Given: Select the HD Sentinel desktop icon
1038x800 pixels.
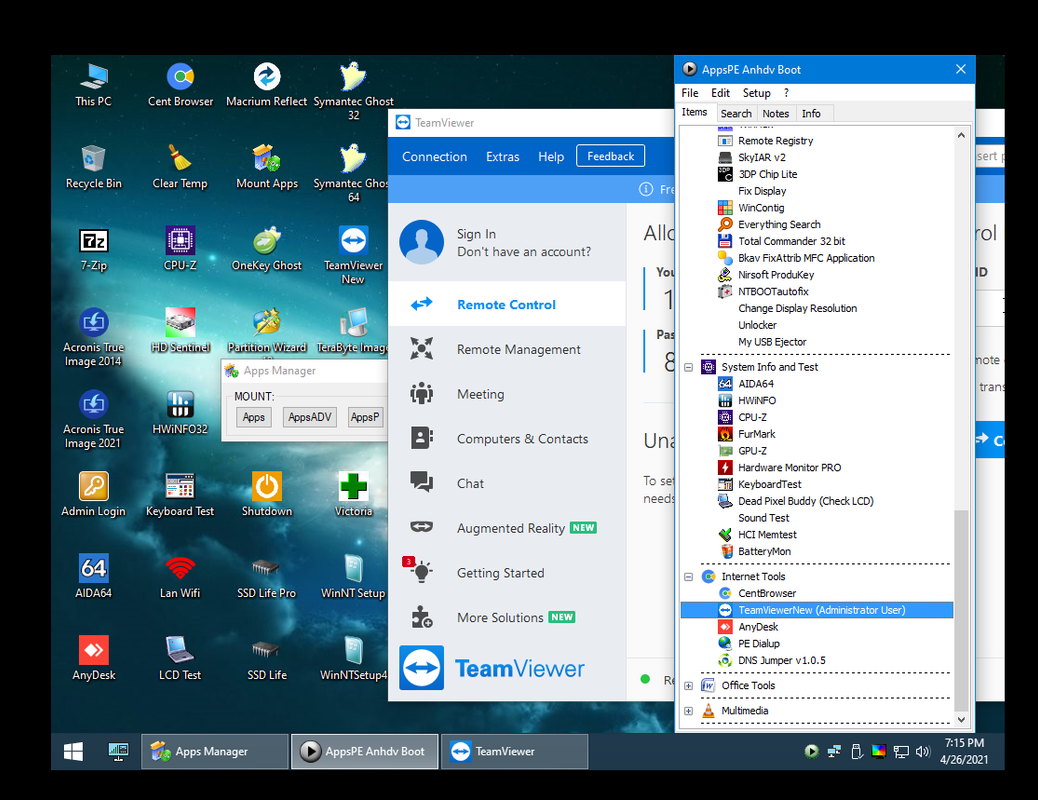Looking at the screenshot, I should (180, 330).
